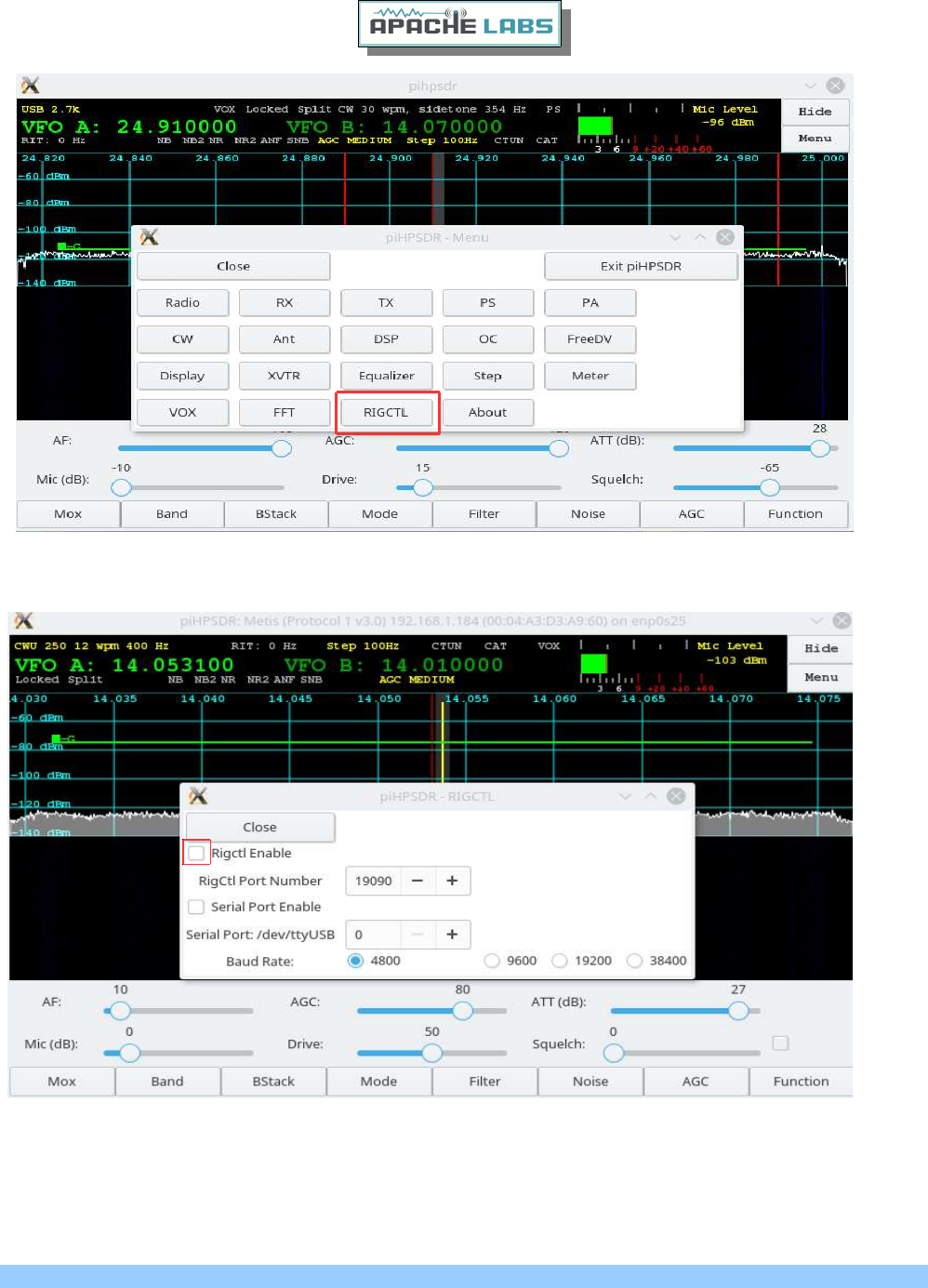Click Close in the RIGCTL dialog
The image size is (928, 1288).
[x=260, y=827]
